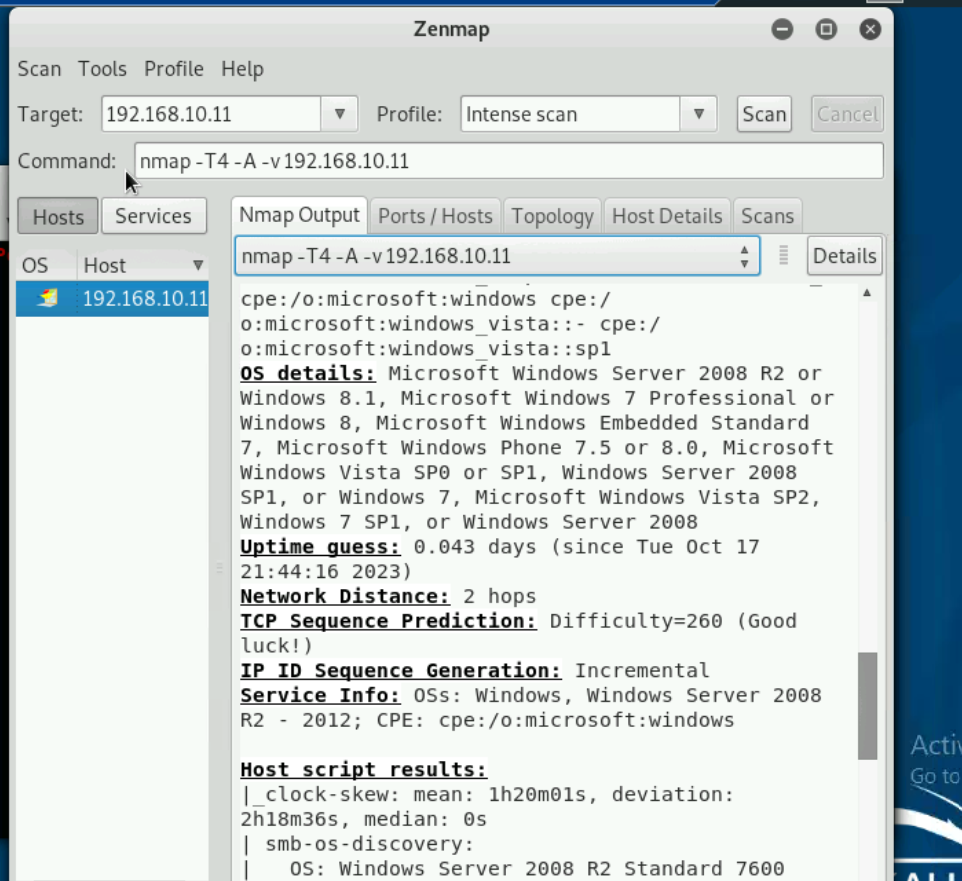Open the Host Details tab

point(666,216)
